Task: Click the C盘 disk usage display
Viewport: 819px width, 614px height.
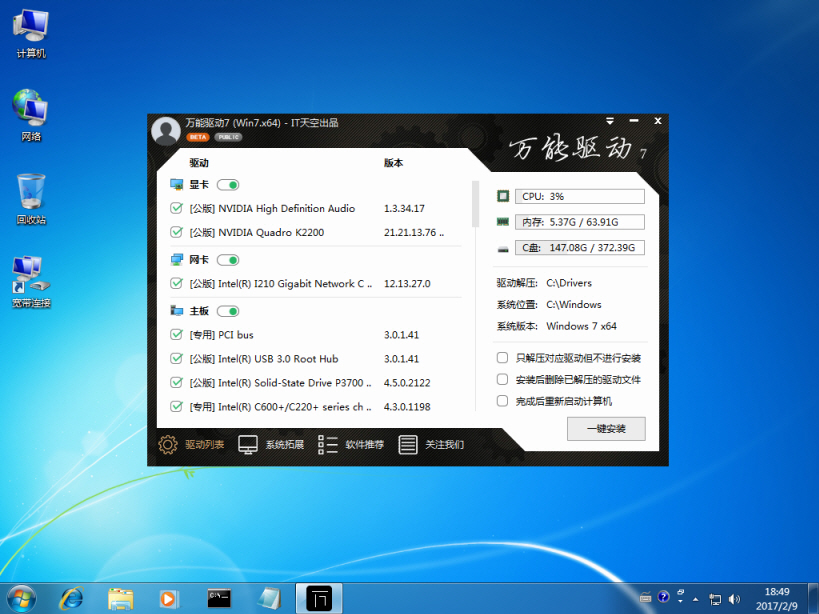Action: (580, 247)
